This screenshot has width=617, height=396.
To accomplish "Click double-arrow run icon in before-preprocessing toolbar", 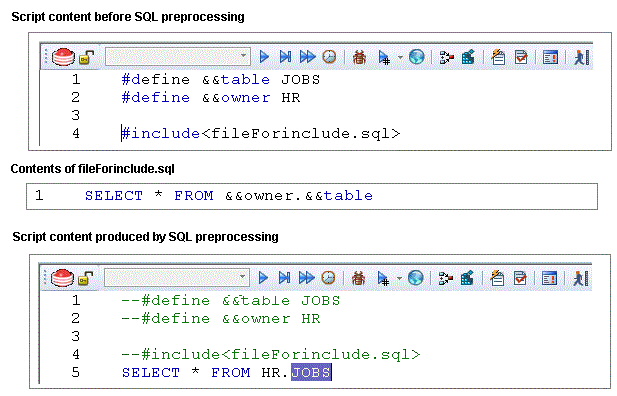I will pyautogui.click(x=307, y=57).
